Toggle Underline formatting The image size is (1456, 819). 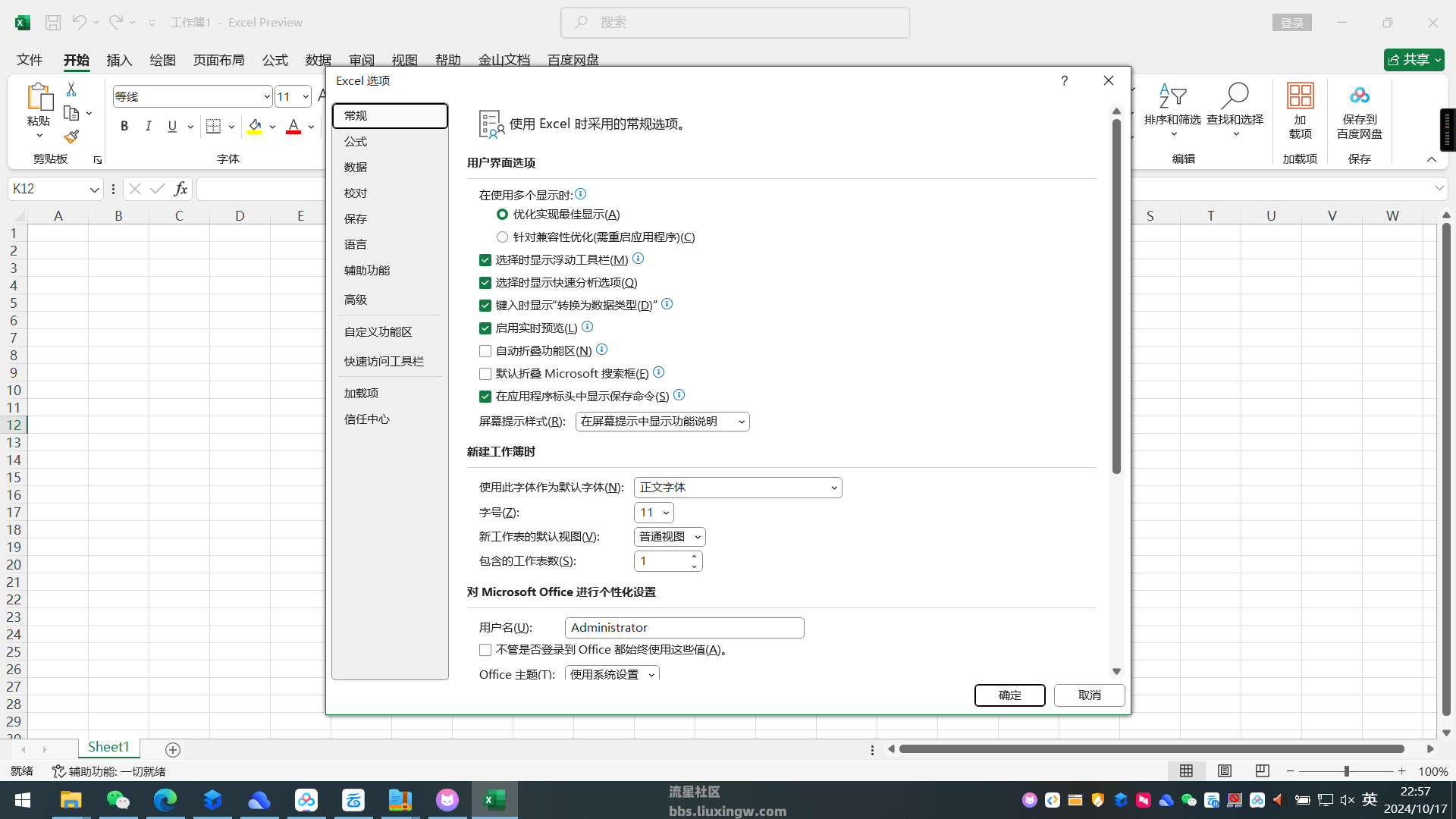pos(172,126)
